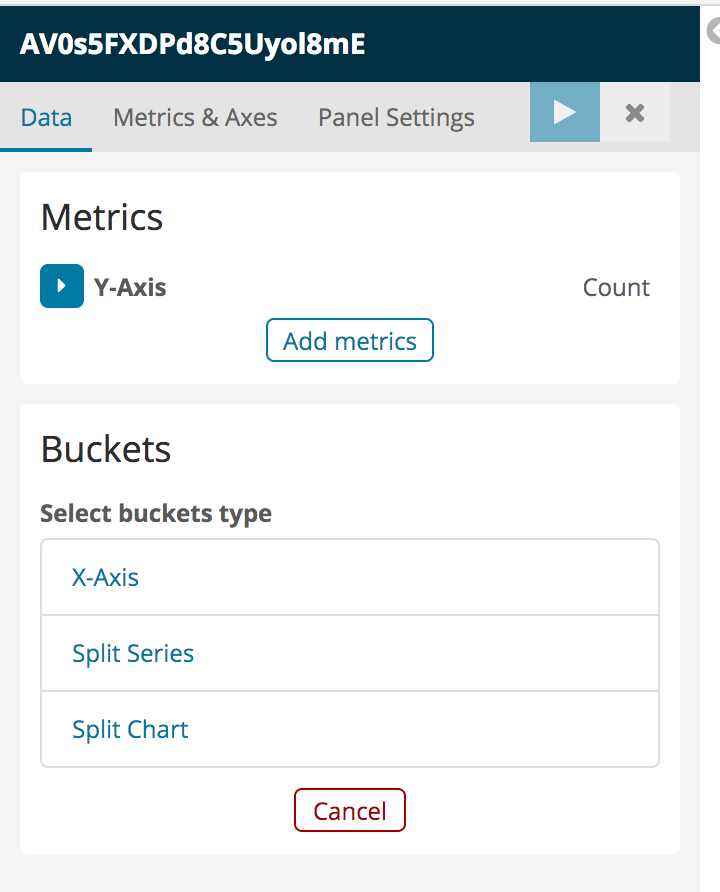Click the Buckets section heading
The height and width of the screenshot is (892, 720).
click(x=106, y=449)
